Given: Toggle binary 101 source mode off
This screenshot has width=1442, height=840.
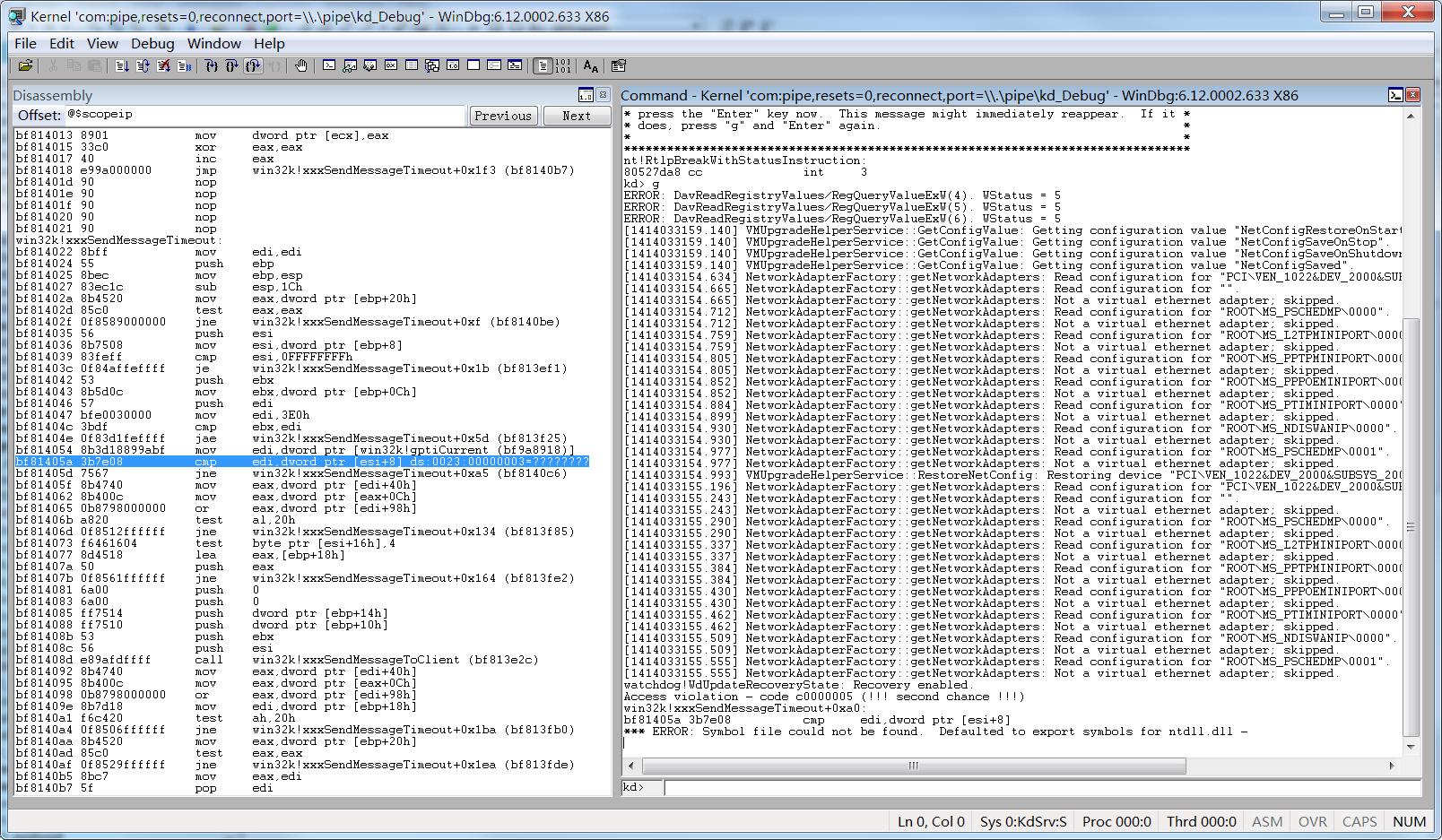Looking at the screenshot, I should (562, 65).
